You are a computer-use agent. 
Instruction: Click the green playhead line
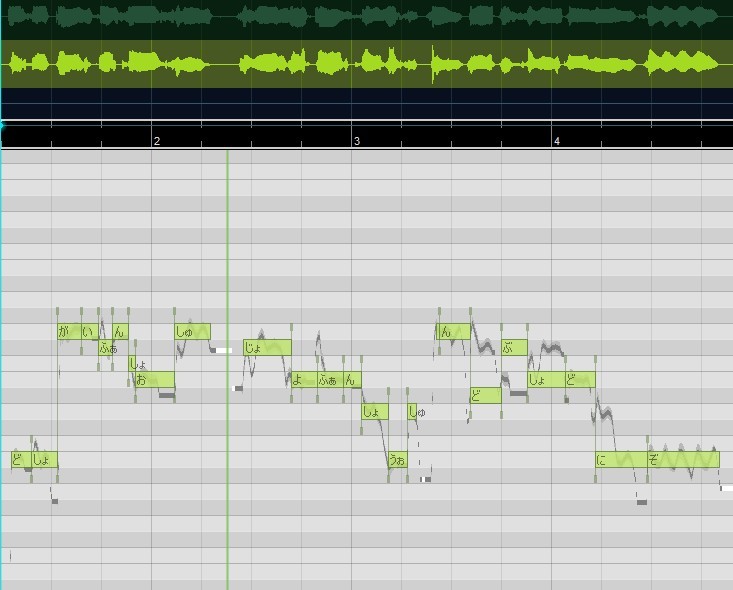tap(228, 369)
